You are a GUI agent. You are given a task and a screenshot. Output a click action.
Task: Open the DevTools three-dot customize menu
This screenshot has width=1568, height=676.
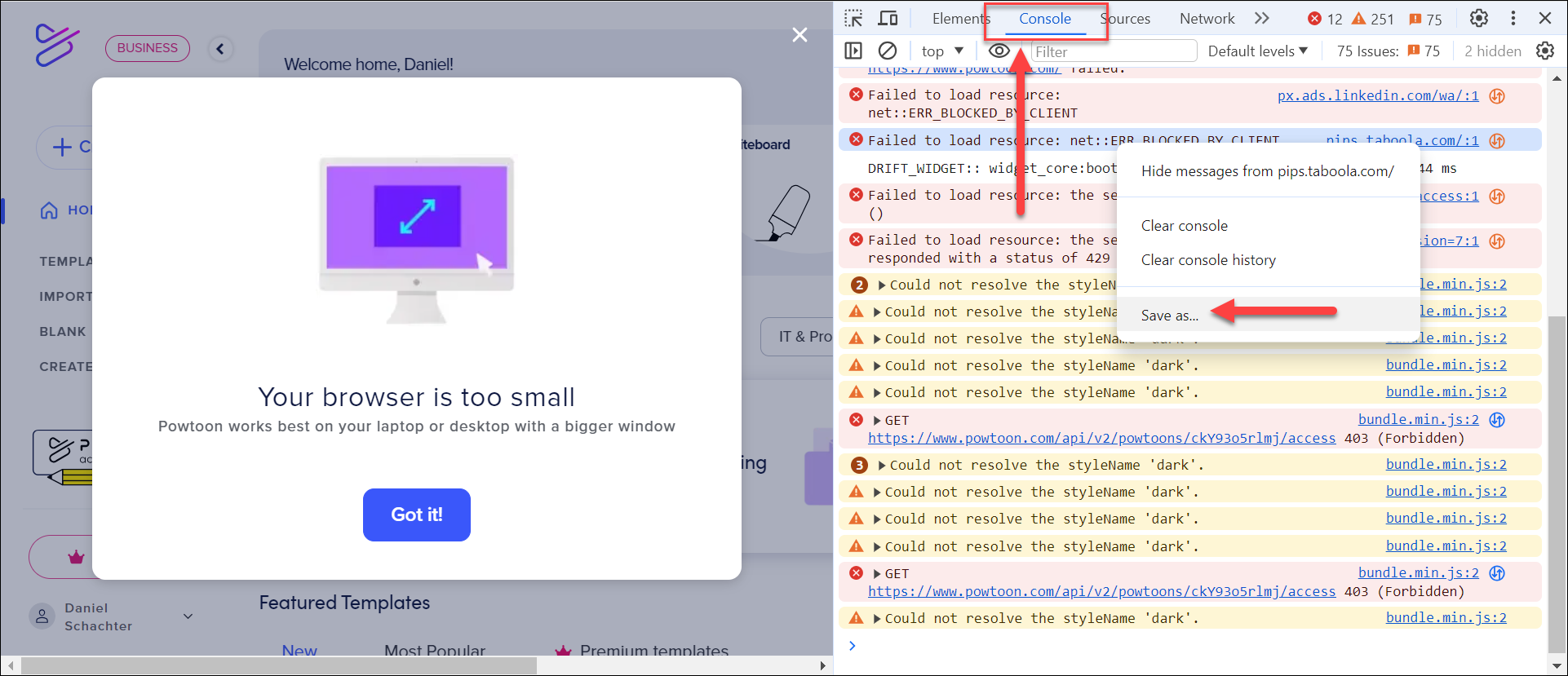(x=1513, y=18)
